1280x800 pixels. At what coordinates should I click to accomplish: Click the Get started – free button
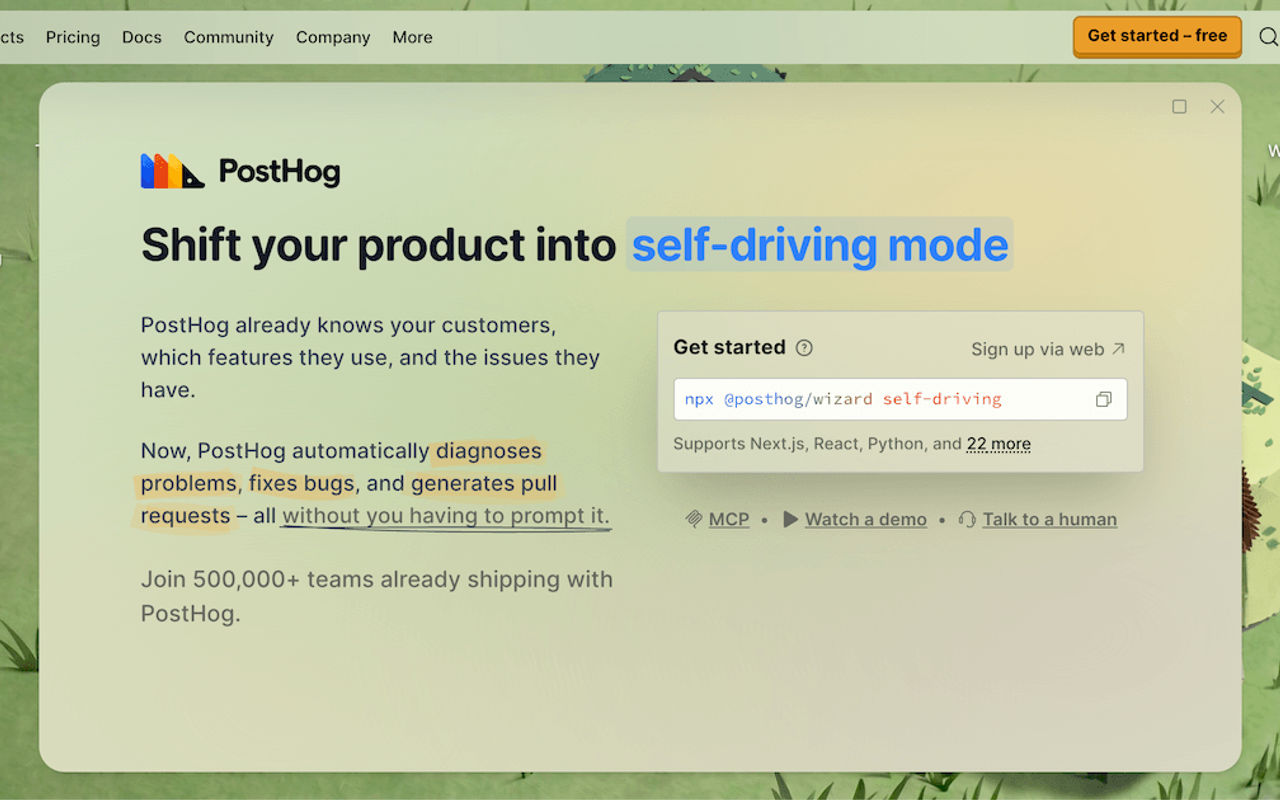(1157, 36)
